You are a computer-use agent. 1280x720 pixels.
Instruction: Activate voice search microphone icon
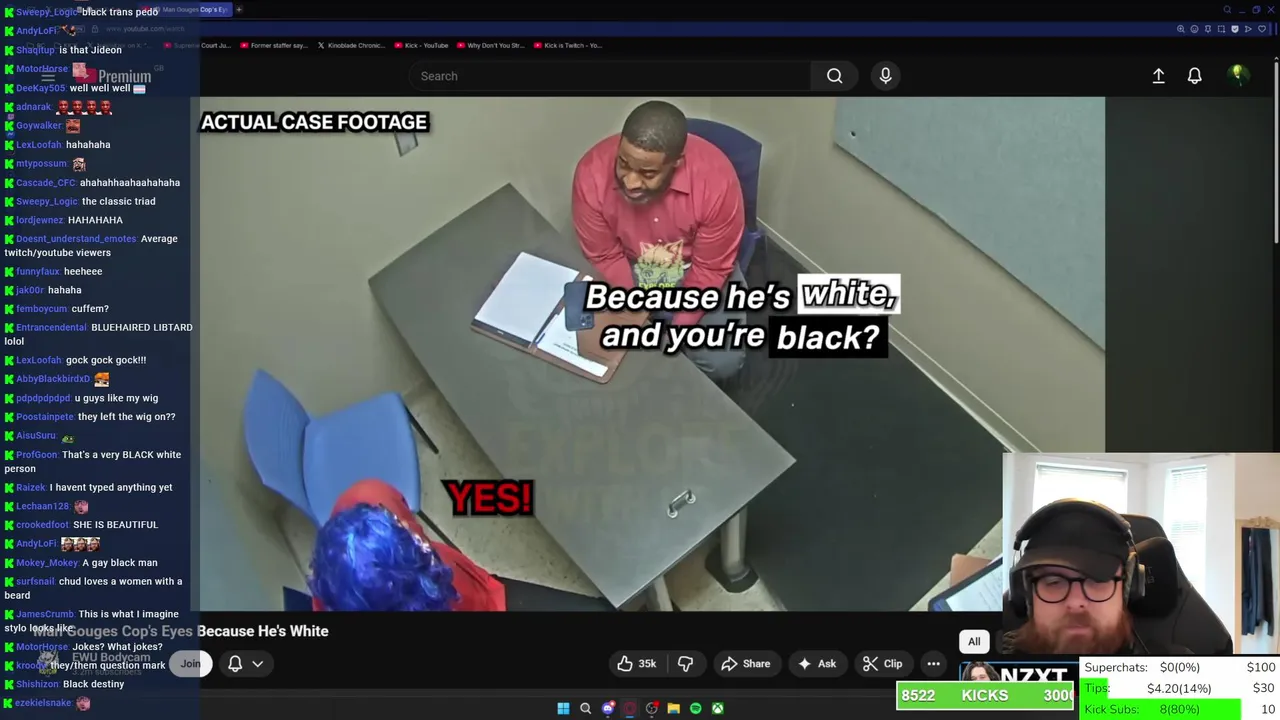point(885,76)
